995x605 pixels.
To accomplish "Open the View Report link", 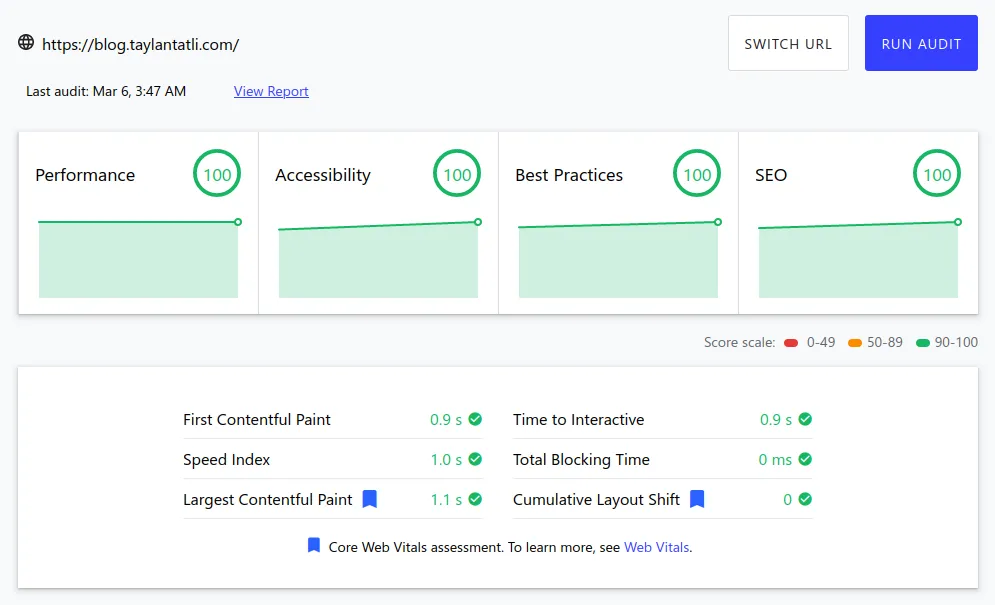I will click(271, 91).
